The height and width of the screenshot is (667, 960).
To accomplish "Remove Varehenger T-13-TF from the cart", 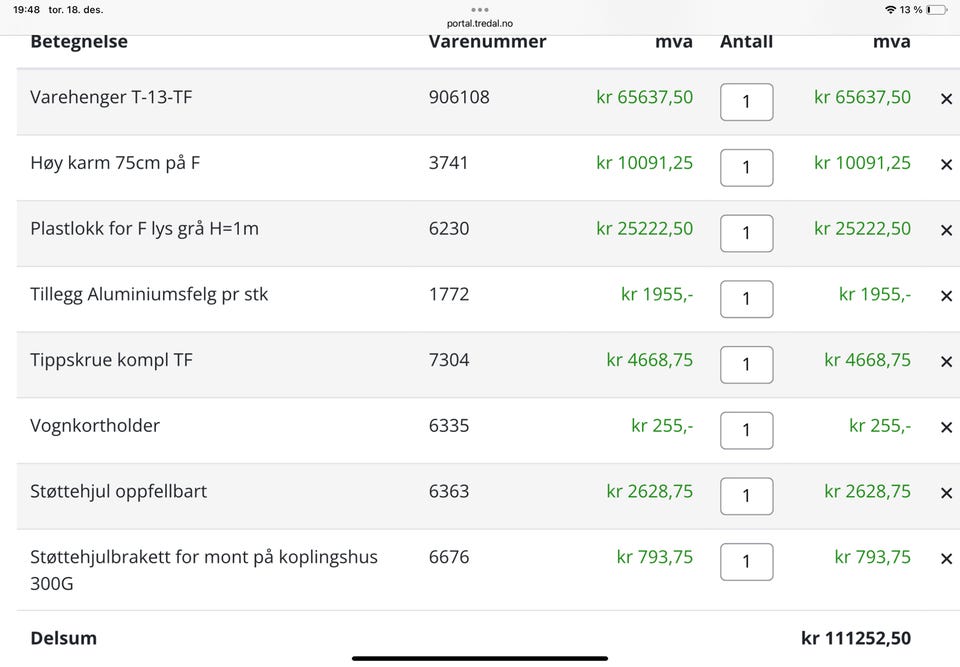I will 946,99.
